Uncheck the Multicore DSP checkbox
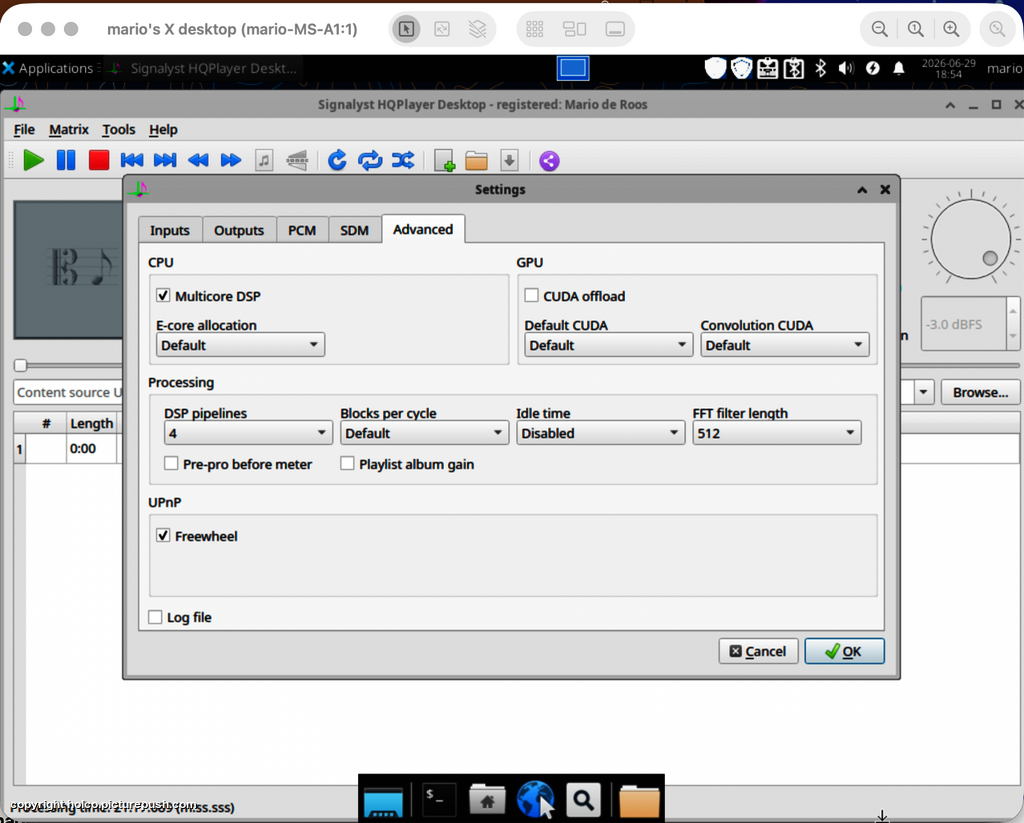The width and height of the screenshot is (1024, 823). (163, 295)
